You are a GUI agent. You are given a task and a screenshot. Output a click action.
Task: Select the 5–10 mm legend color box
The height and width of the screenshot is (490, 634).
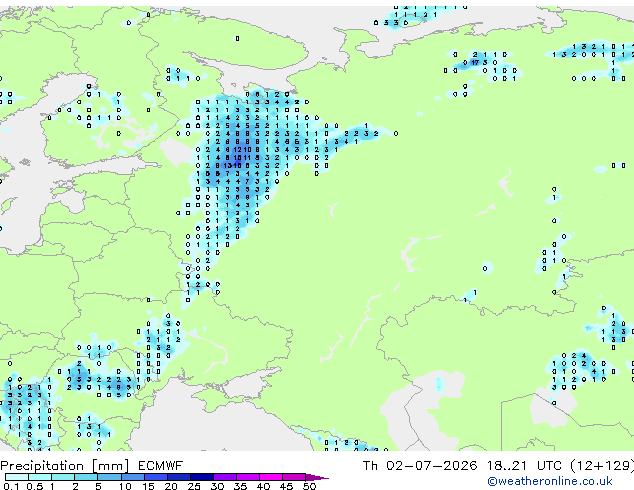click(x=109, y=477)
